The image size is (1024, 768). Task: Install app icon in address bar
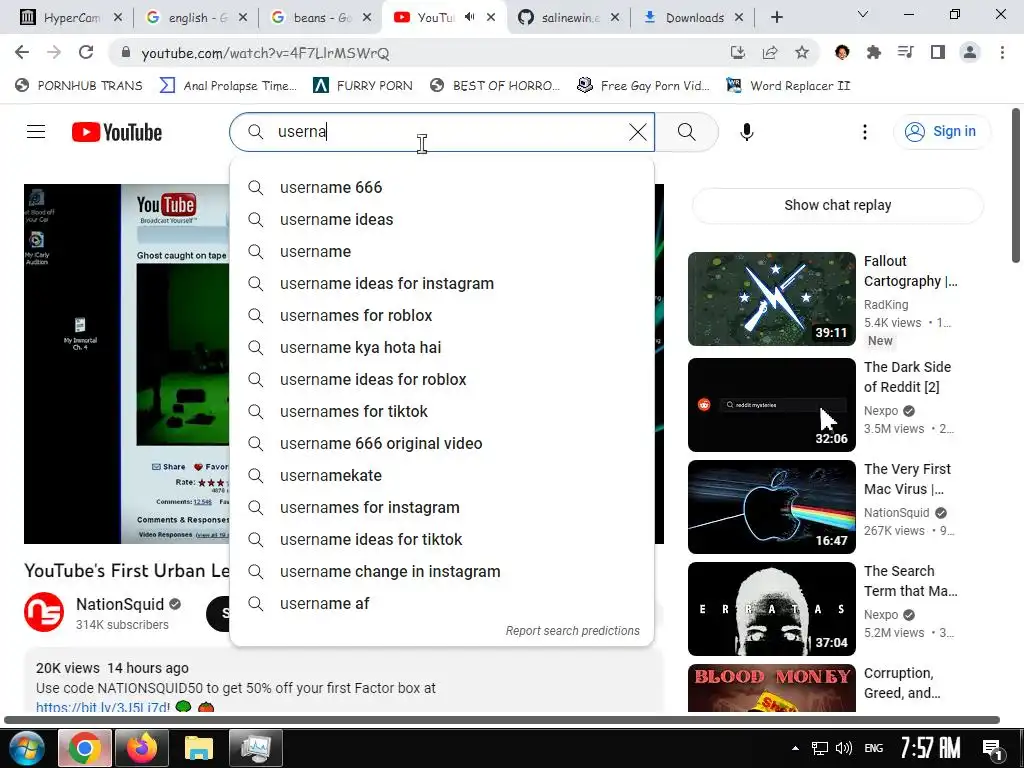737,52
